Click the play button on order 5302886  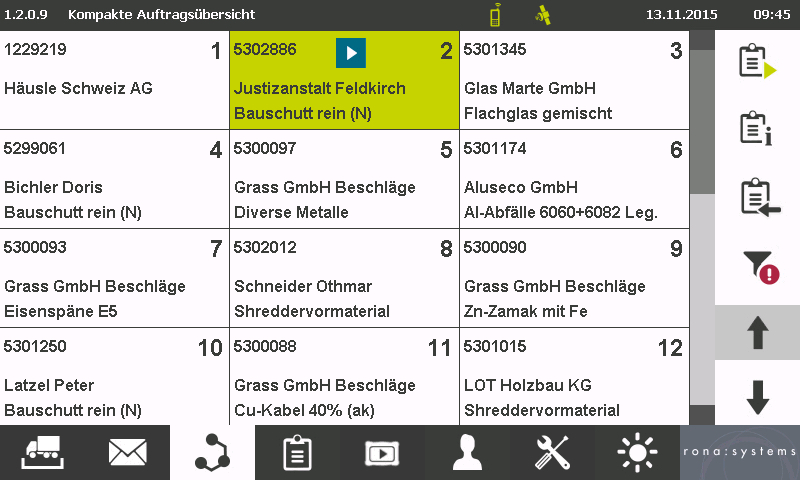[351, 53]
